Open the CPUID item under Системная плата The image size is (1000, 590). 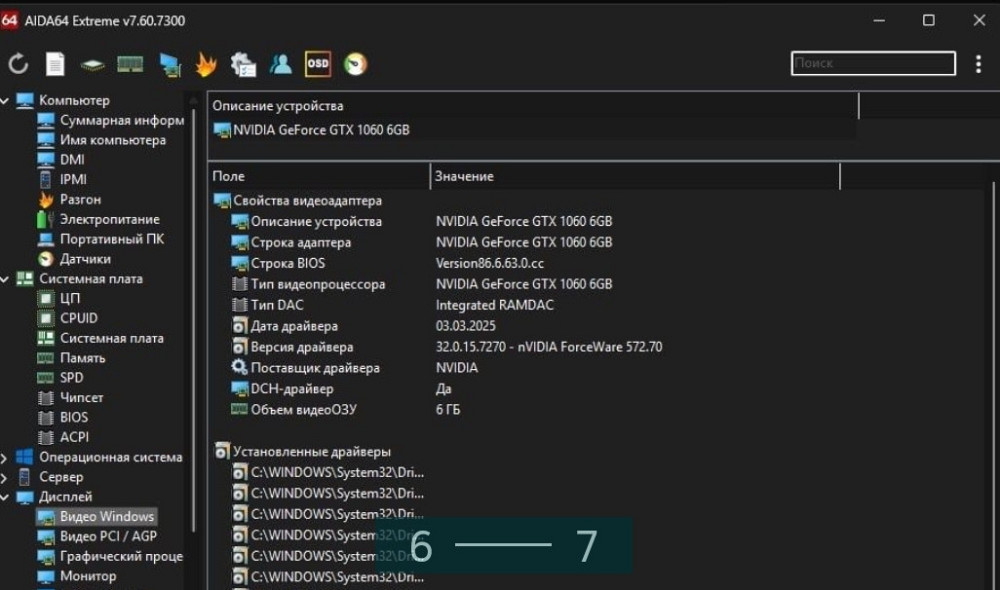[78, 318]
